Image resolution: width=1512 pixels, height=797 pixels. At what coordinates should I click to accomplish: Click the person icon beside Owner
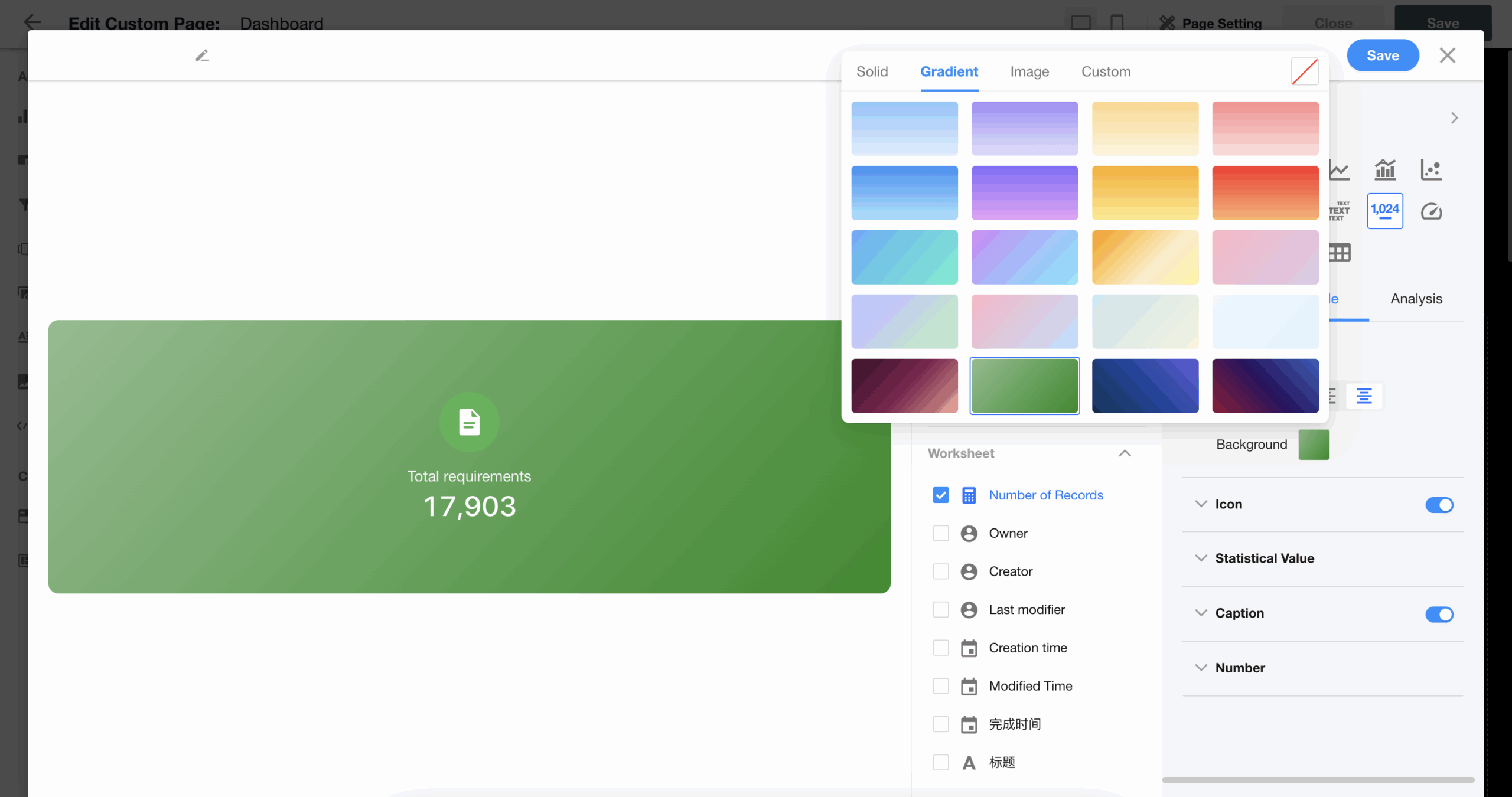(969, 534)
